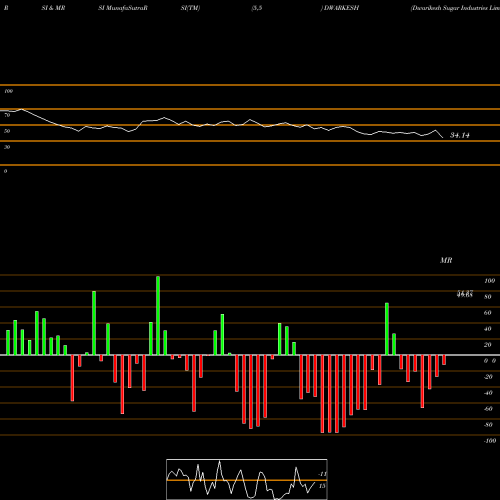Select the 60 label on the MR scale
This screenshot has width=500, height=500.
[x=487, y=313]
